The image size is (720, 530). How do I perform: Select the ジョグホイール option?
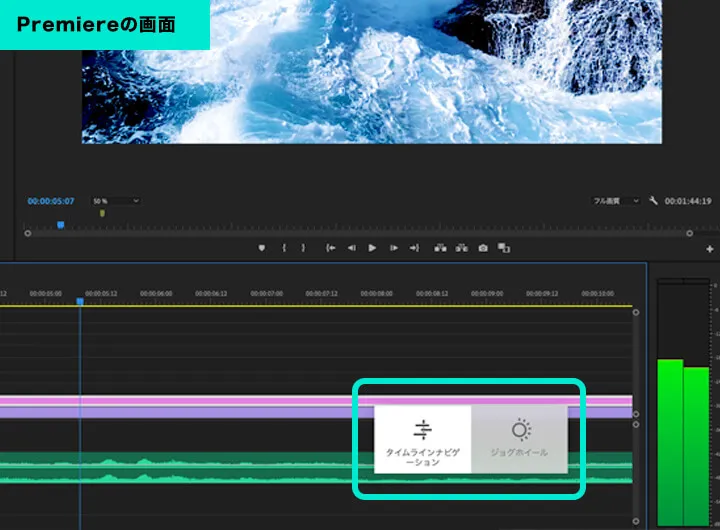coord(519,439)
